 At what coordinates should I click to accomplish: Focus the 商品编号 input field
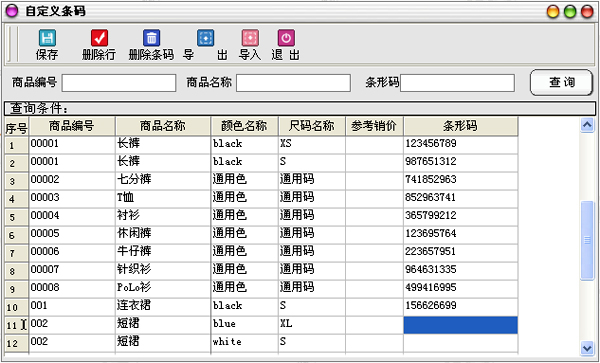(x=119, y=83)
